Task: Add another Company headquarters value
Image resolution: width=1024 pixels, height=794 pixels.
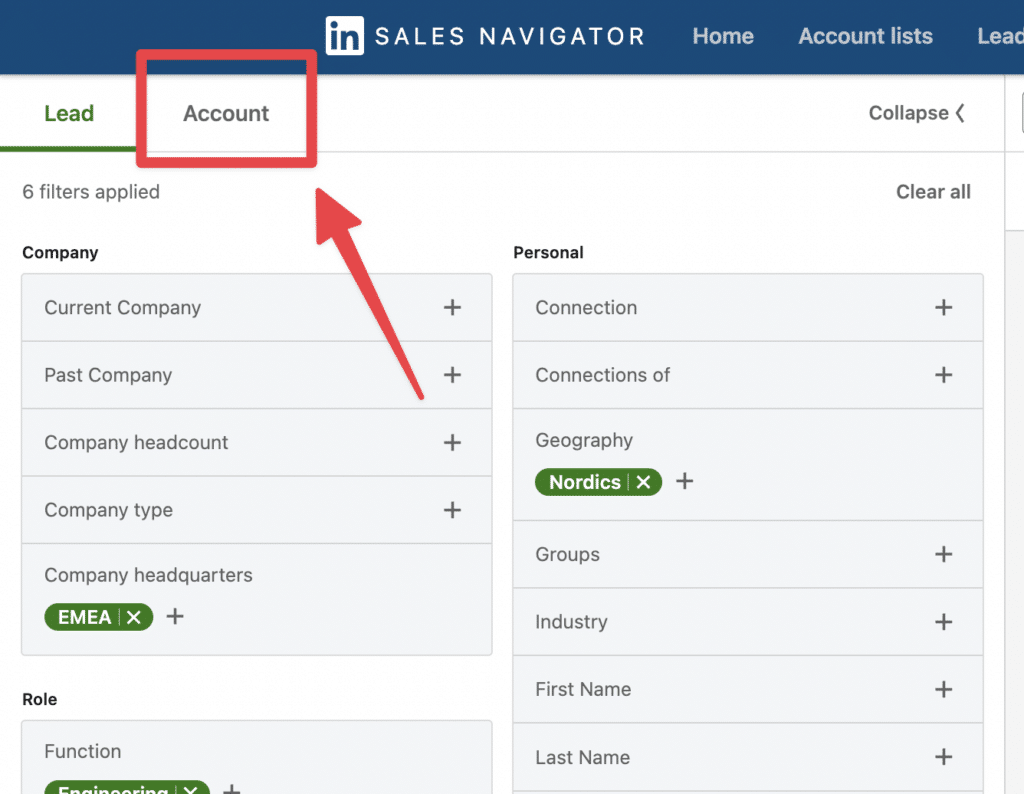Action: (x=175, y=616)
